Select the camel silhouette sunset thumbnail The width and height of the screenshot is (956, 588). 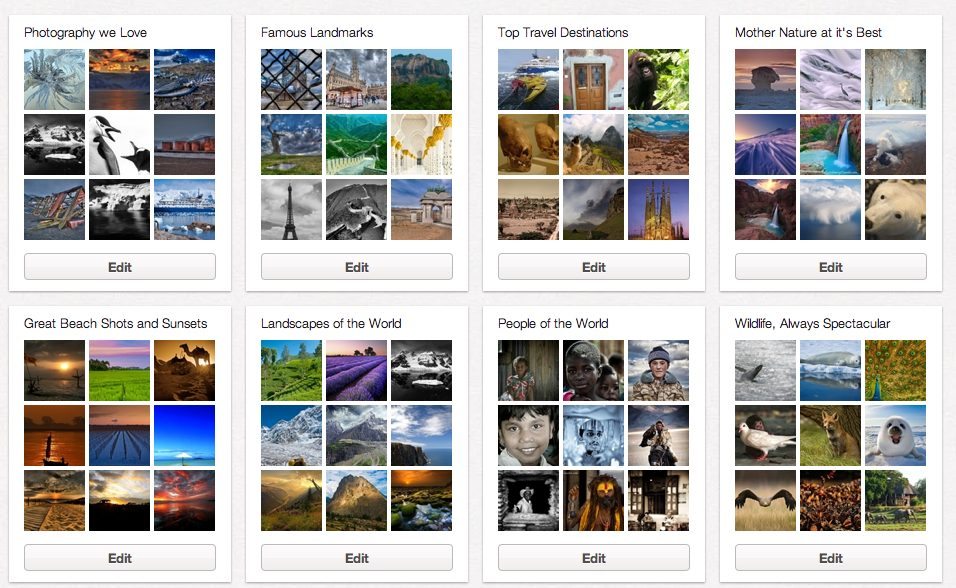[x=184, y=370]
